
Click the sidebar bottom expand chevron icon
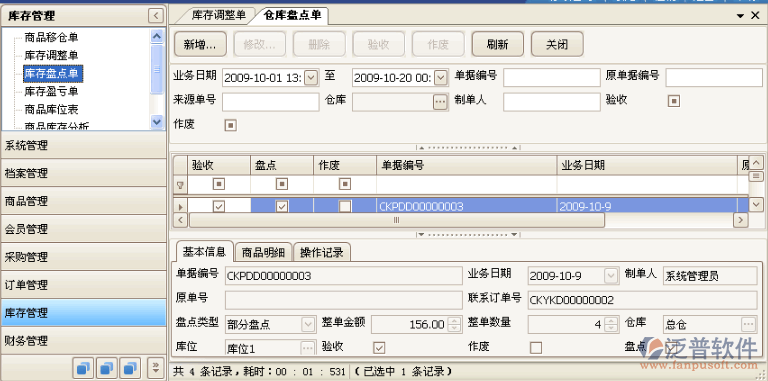click(156, 367)
